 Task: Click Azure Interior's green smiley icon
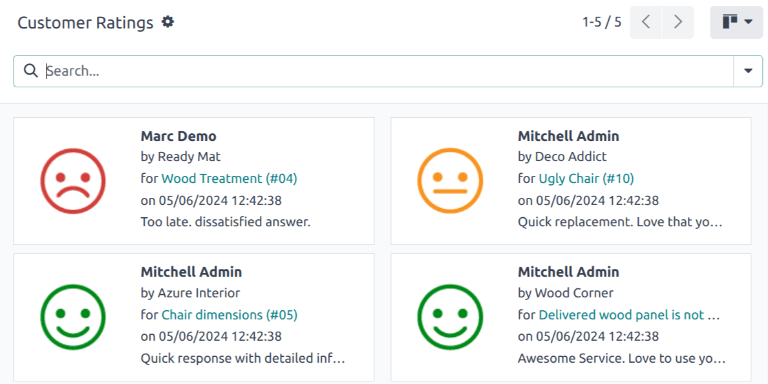coord(72,317)
